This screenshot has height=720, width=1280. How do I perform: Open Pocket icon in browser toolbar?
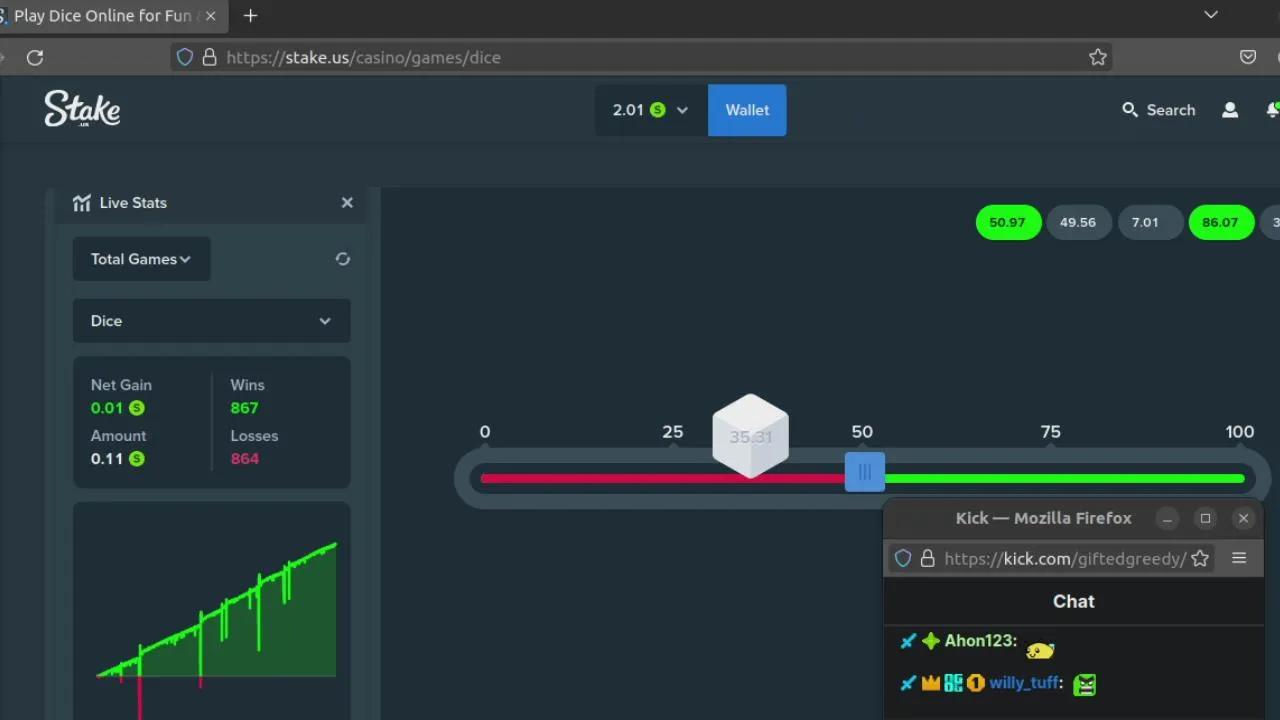1248,57
